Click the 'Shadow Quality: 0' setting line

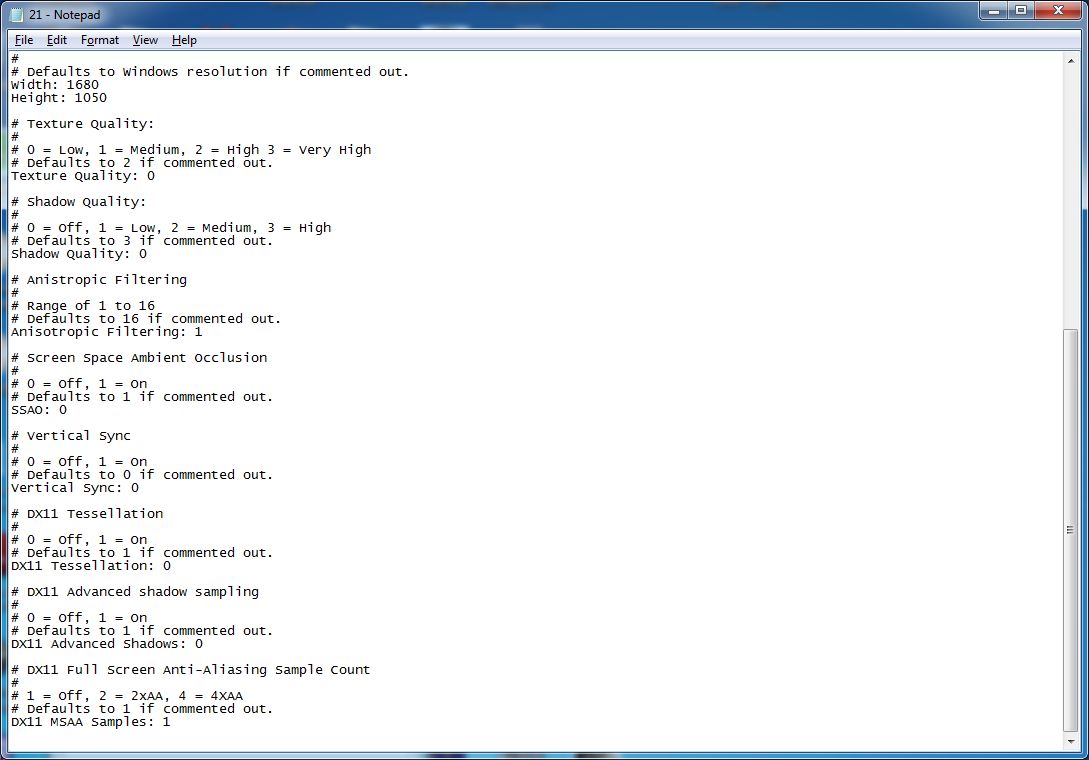(78, 254)
